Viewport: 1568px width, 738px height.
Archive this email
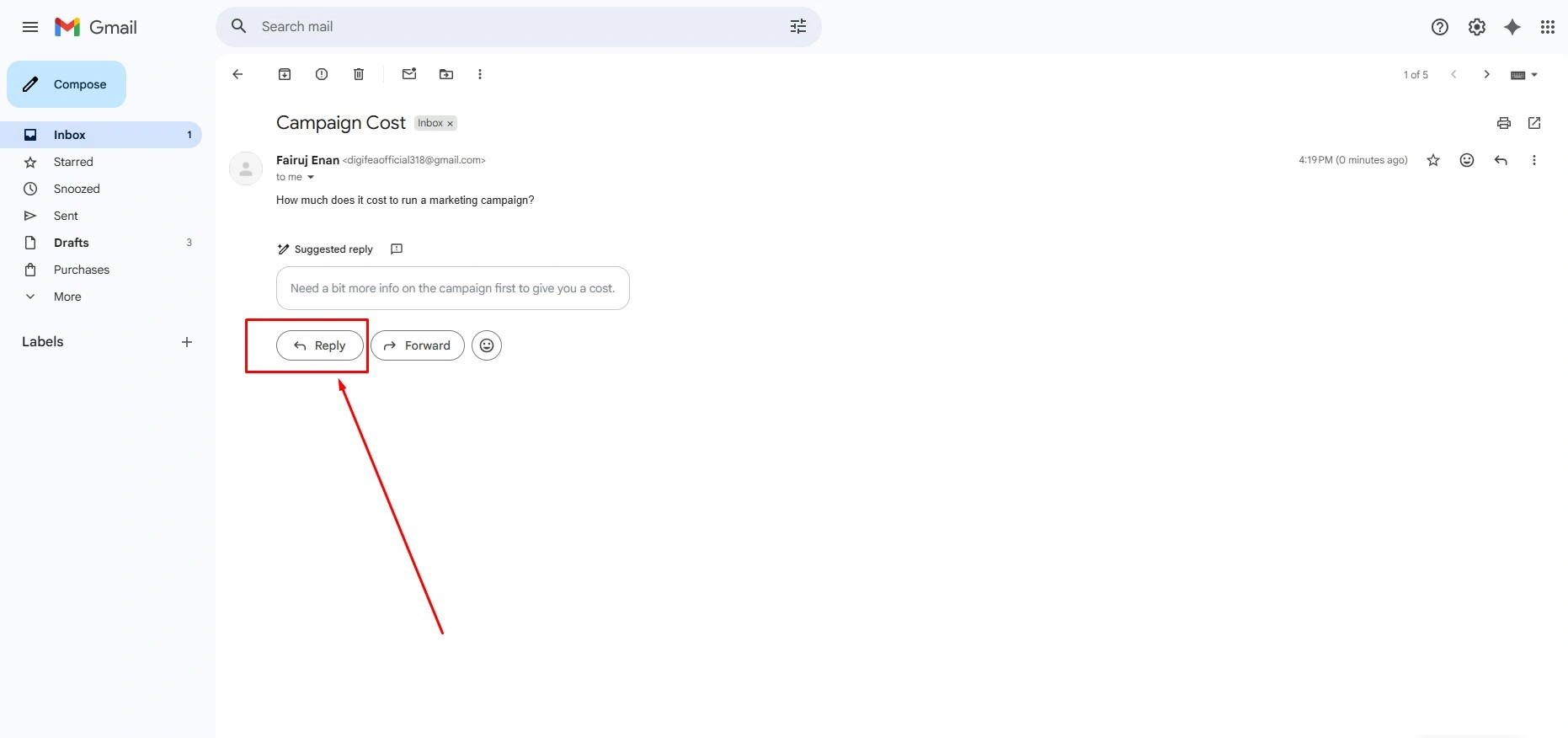coord(285,74)
